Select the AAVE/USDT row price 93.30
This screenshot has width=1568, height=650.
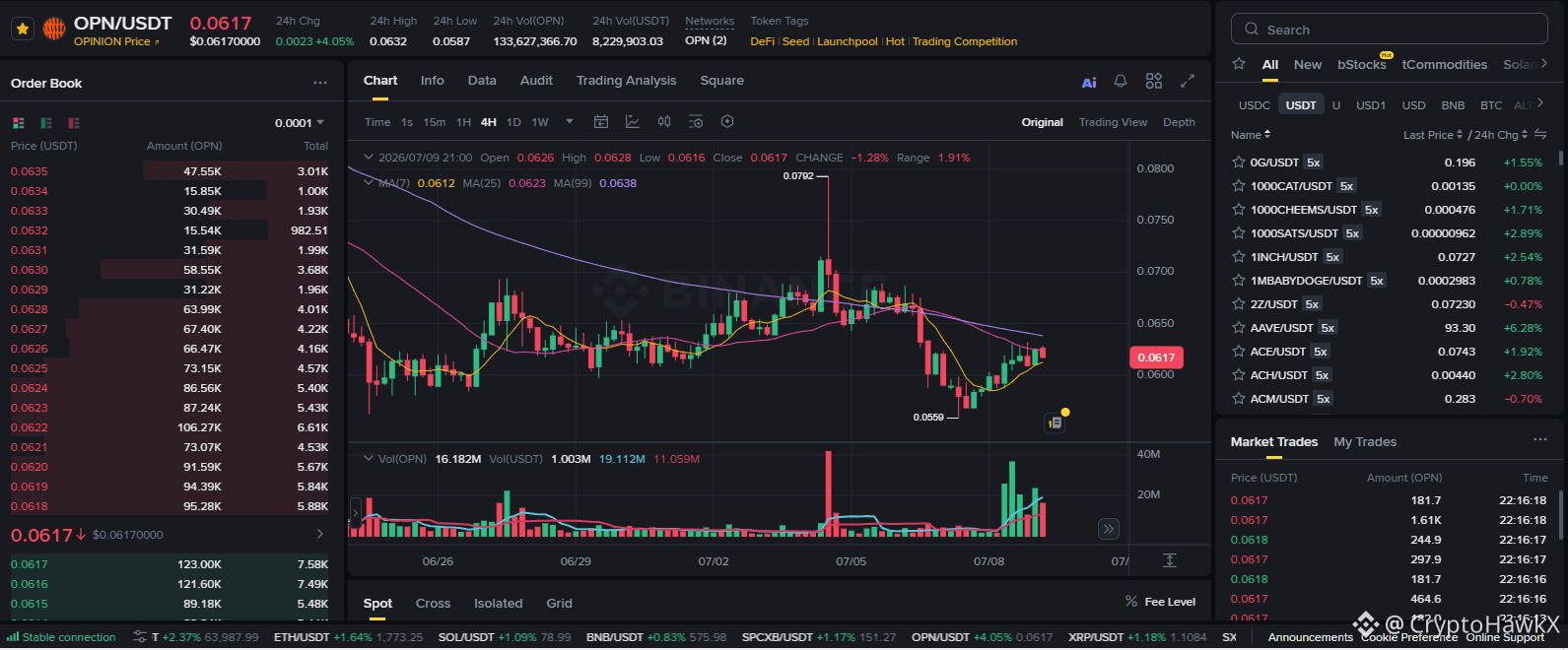[x=1460, y=328]
